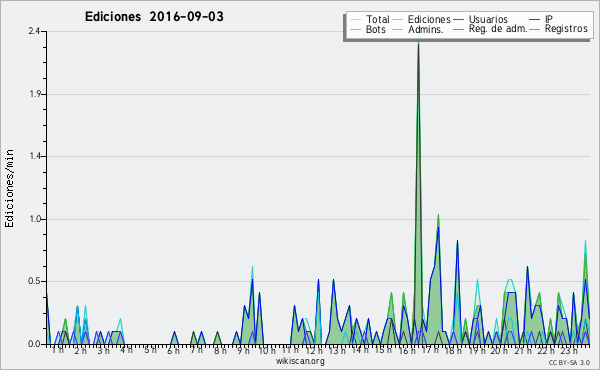Click the 0.0 value on Y axis
The height and width of the screenshot is (370, 600).
pyautogui.click(x=34, y=344)
